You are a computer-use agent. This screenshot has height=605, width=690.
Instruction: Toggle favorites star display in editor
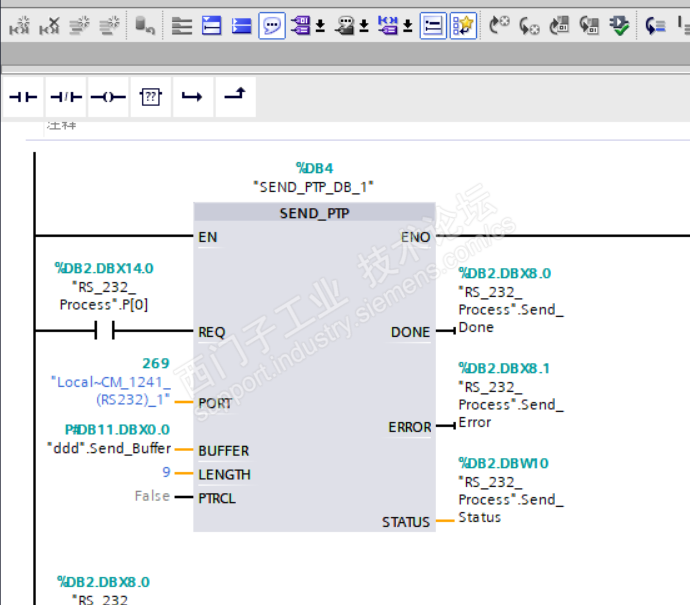click(x=463, y=26)
